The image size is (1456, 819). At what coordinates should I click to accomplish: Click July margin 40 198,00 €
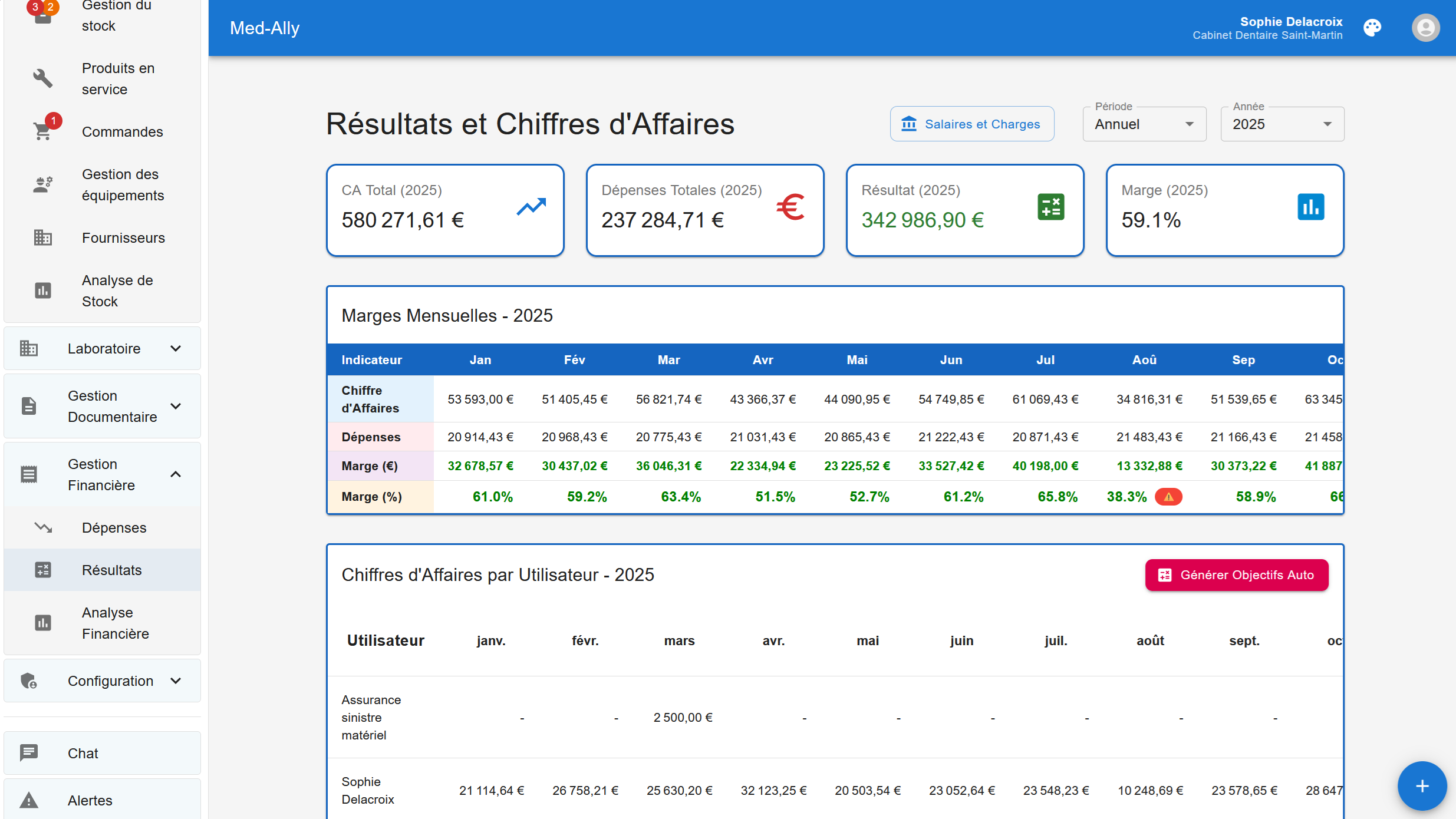[x=1045, y=465]
